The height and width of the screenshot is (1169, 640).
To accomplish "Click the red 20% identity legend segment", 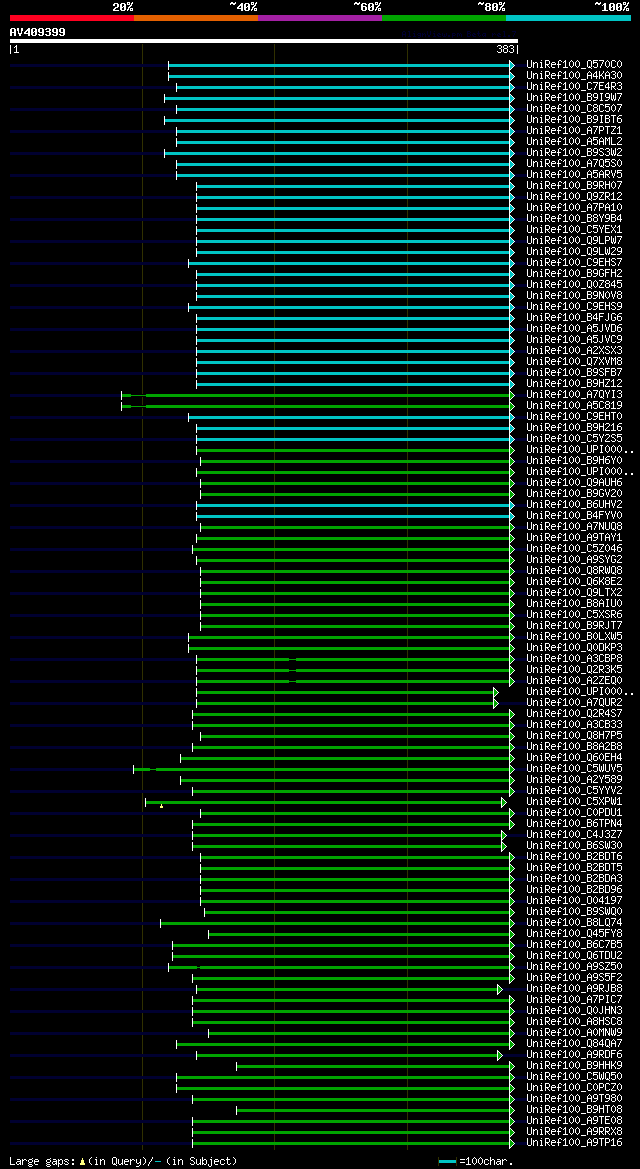I will [72, 17].
